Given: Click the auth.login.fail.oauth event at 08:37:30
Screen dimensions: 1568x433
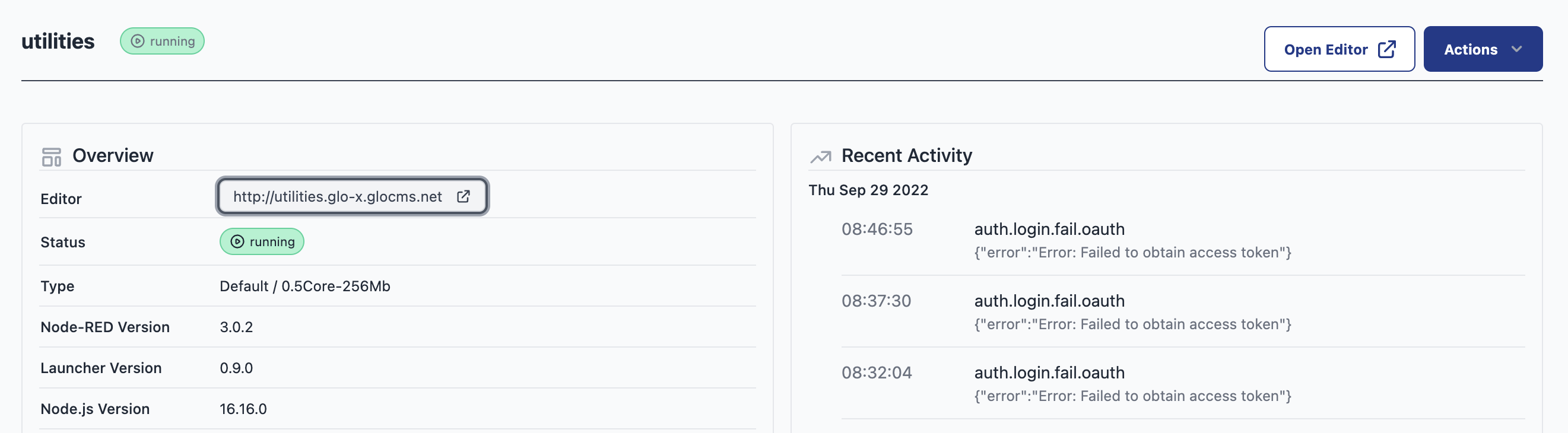Looking at the screenshot, I should point(1049,300).
